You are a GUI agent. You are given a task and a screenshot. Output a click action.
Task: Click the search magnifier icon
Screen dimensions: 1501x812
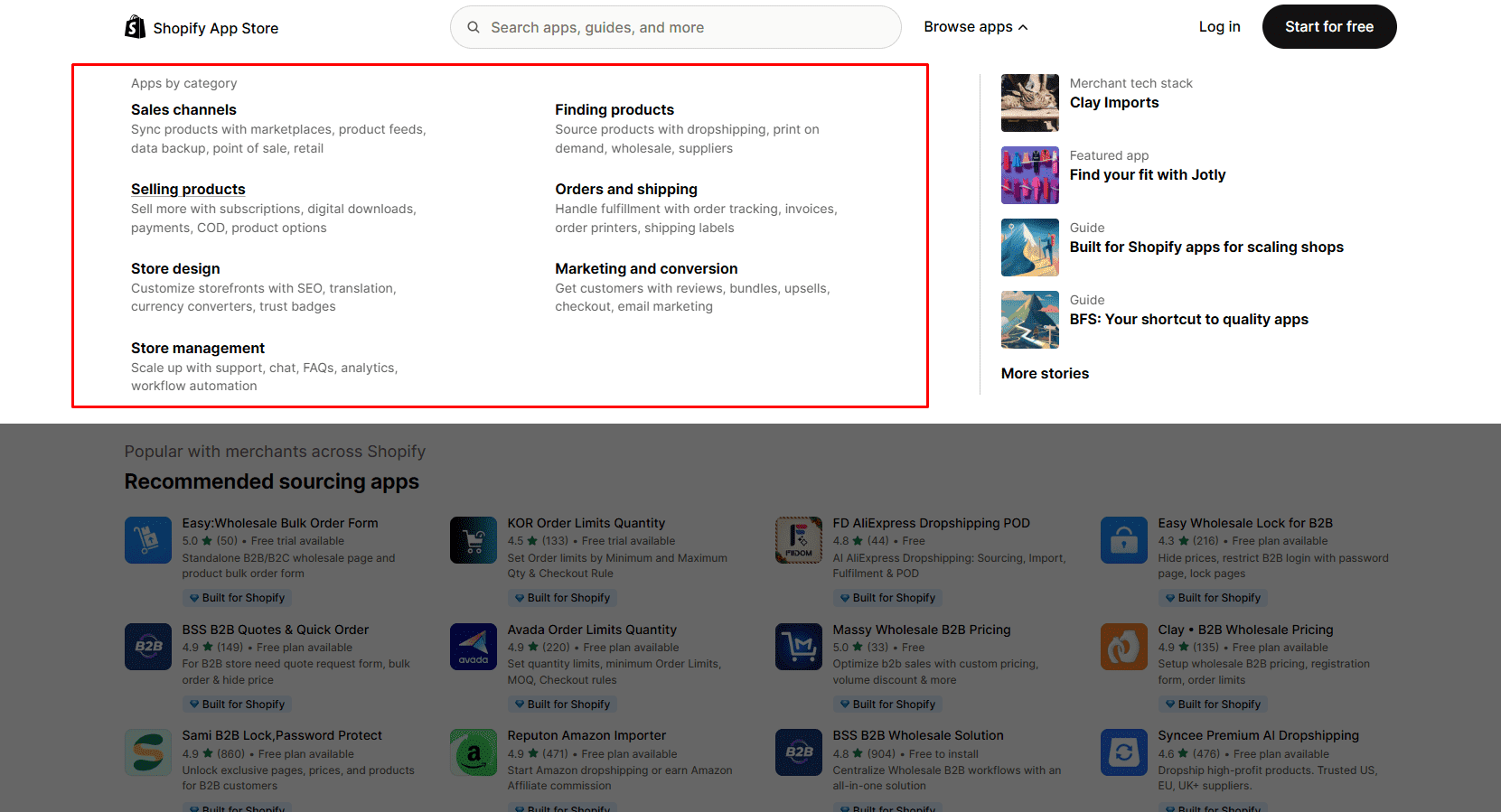click(x=474, y=27)
